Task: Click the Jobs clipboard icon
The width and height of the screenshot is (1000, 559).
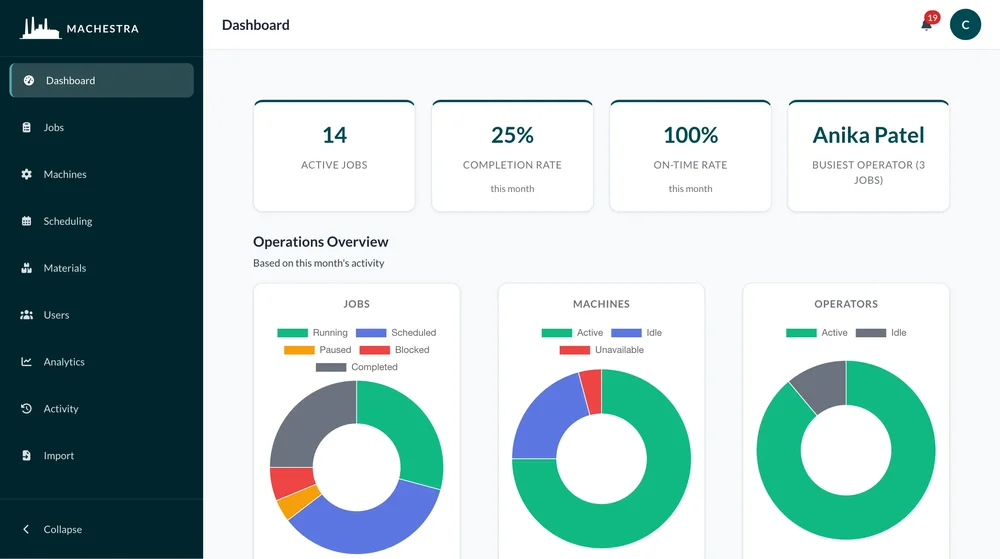Action: [x=26, y=127]
